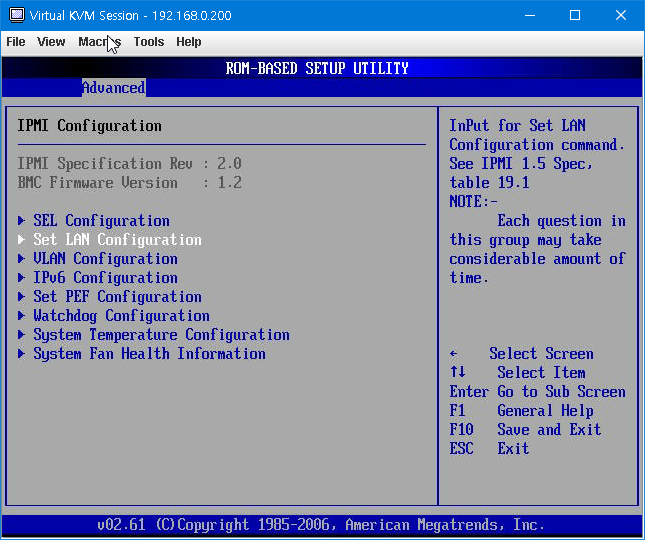Open SEL Configuration submenu
The image size is (645, 540).
pos(101,221)
